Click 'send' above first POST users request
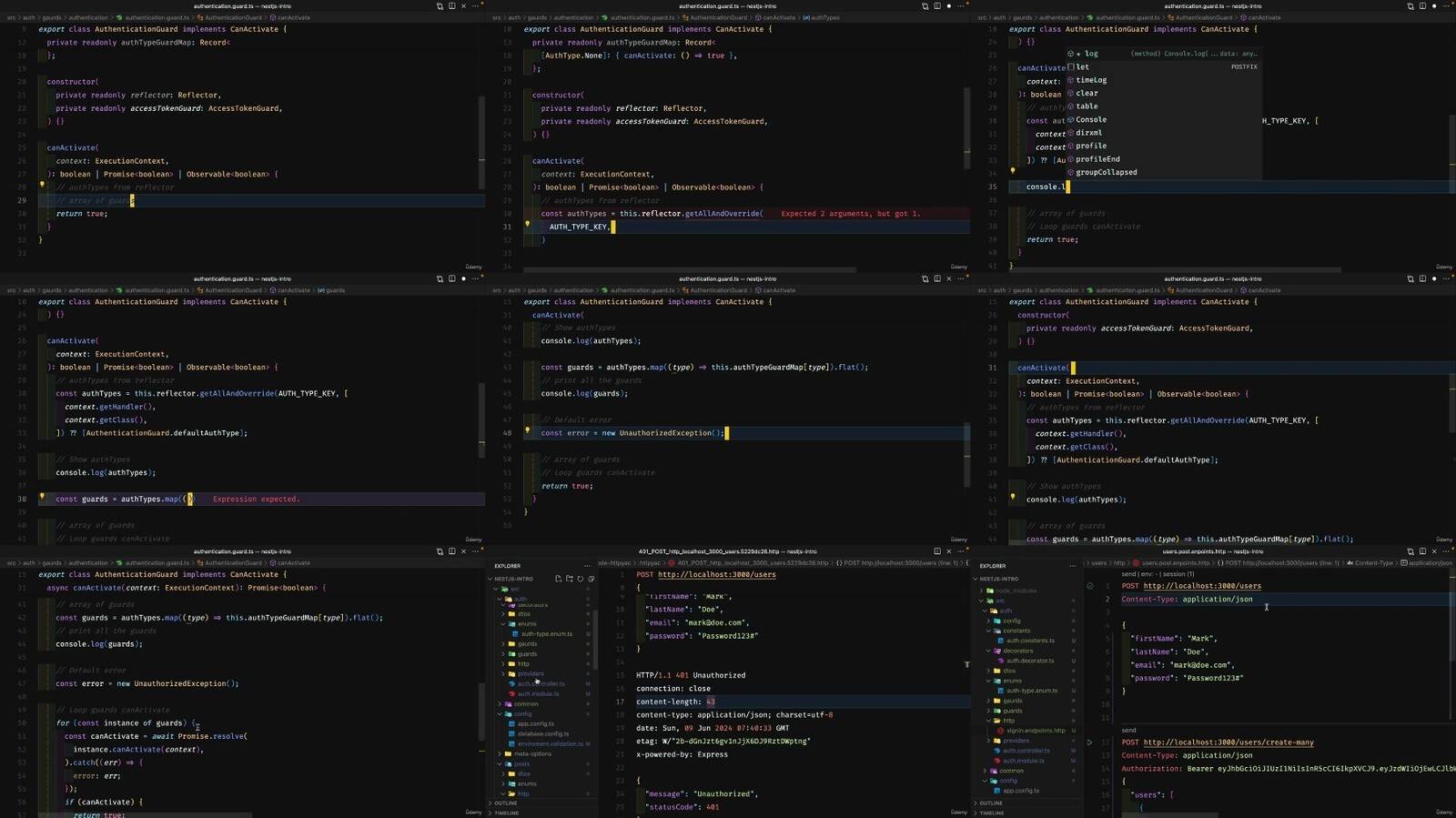 coord(1128,574)
